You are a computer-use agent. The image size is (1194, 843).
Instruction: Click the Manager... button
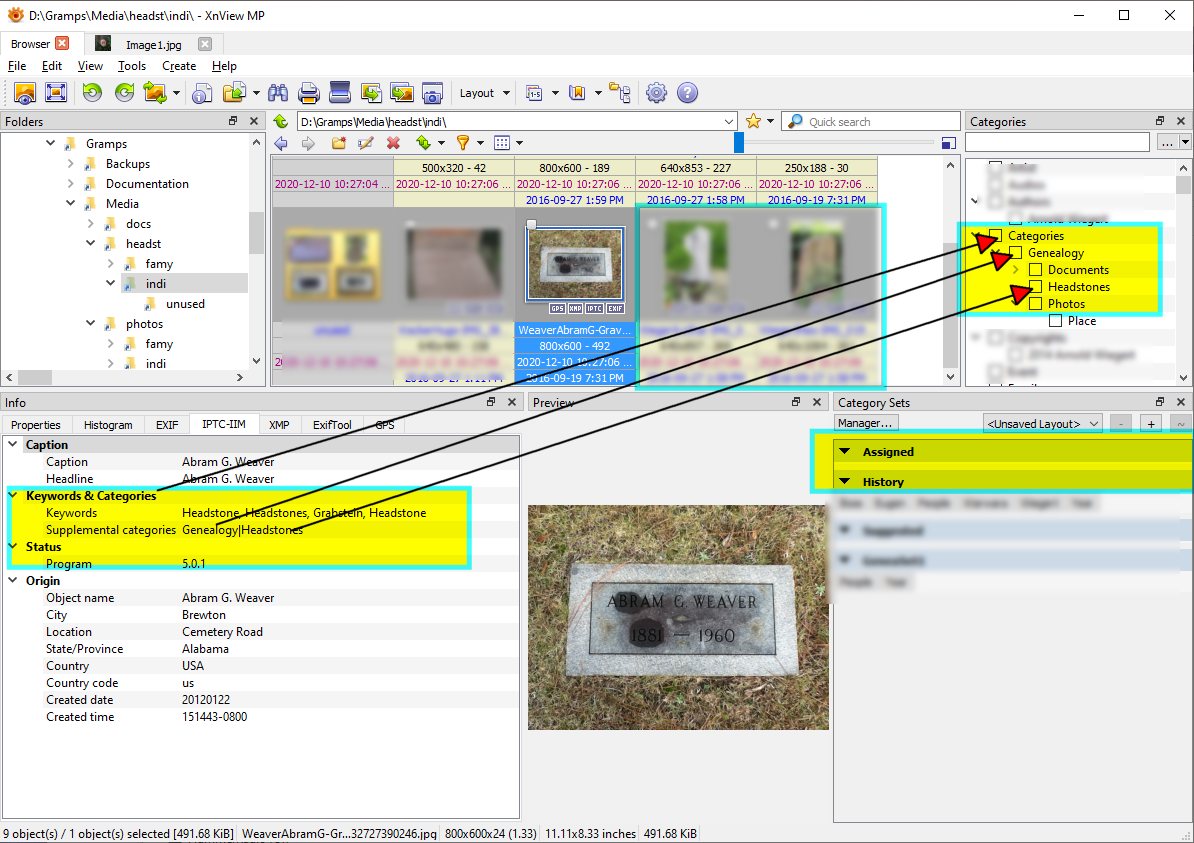tap(866, 424)
